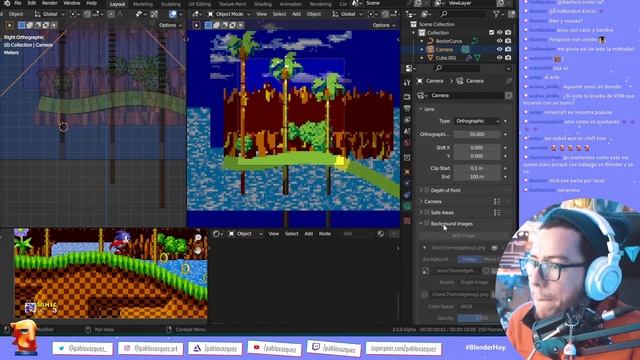Toggle snapping magnet in left viewport header
The width and height of the screenshot is (640, 360).
(x=87, y=14)
